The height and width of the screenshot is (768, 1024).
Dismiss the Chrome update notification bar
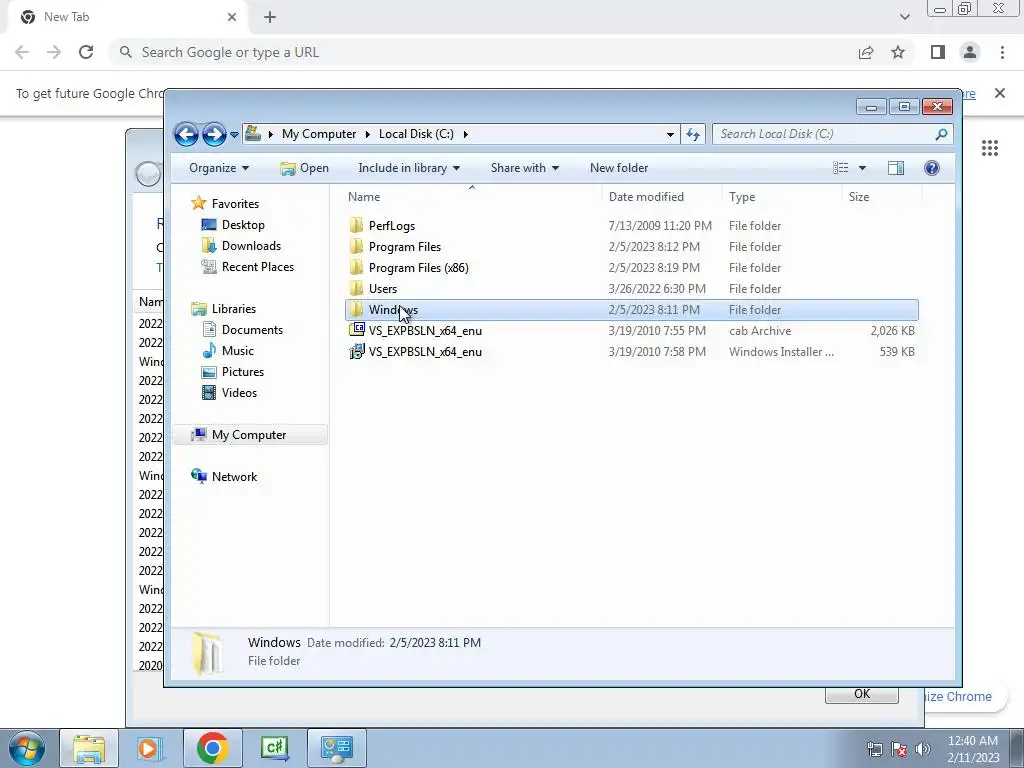click(1000, 93)
